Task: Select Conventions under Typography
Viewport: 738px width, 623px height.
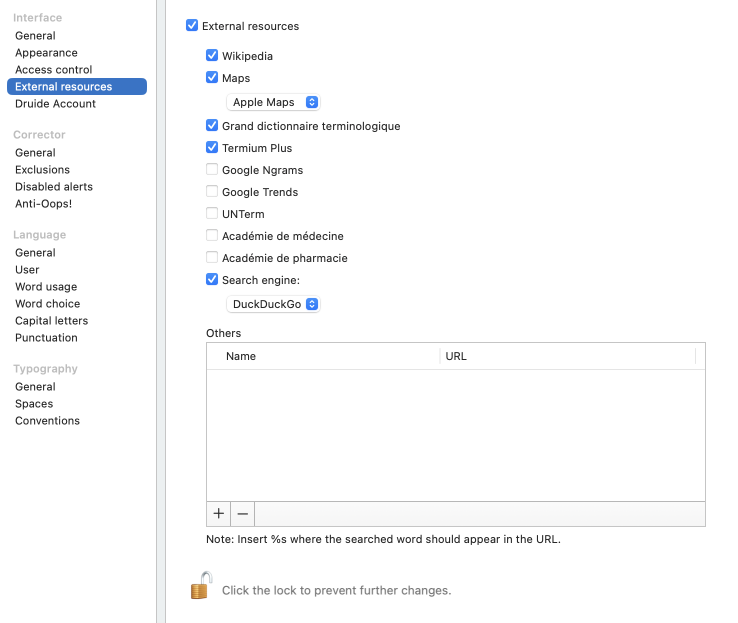Action: tap(47, 421)
